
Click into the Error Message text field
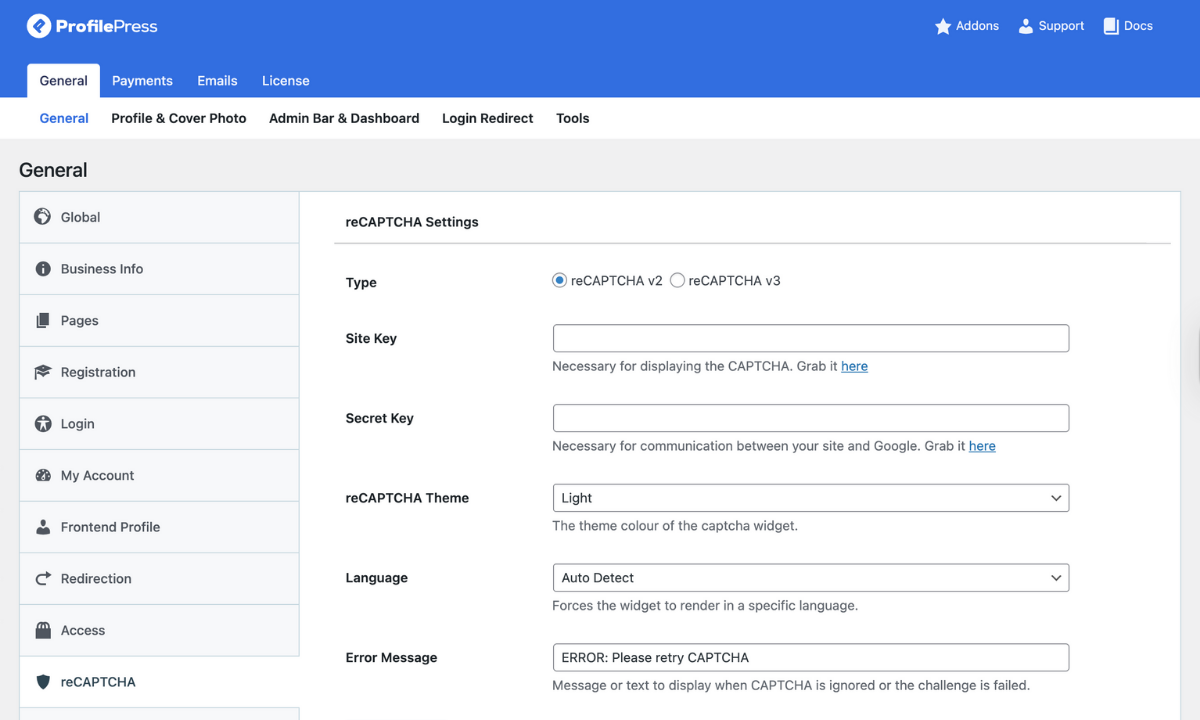[x=810, y=658]
